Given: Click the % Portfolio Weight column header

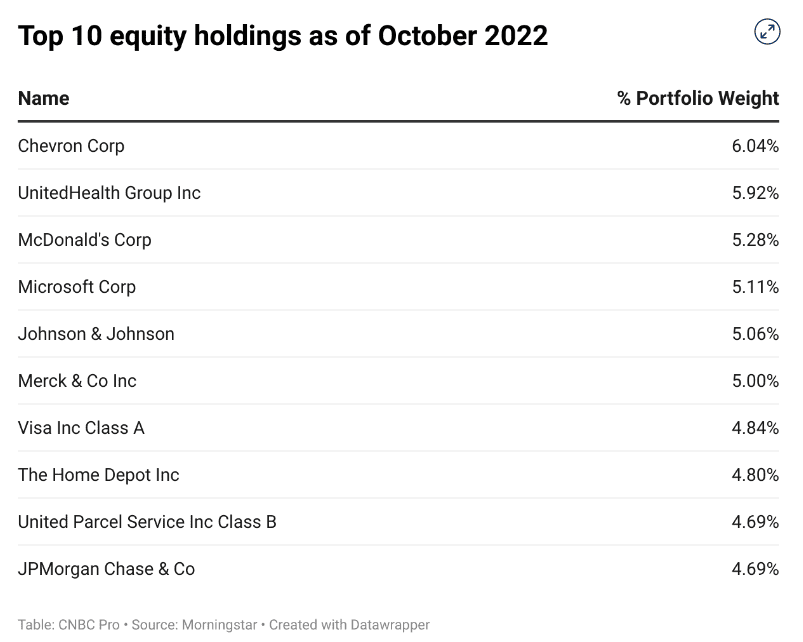Looking at the screenshot, I should [x=698, y=98].
